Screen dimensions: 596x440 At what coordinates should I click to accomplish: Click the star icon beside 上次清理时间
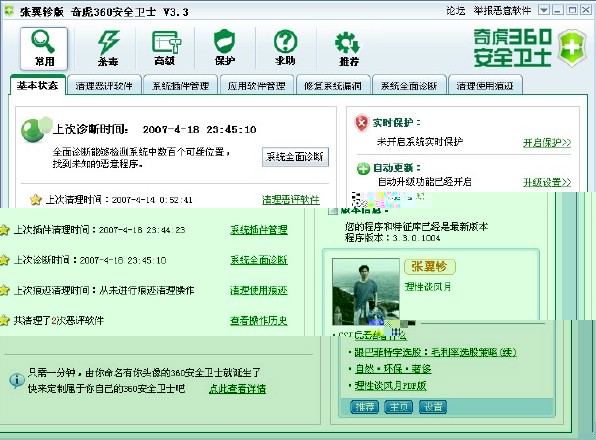coord(35,199)
